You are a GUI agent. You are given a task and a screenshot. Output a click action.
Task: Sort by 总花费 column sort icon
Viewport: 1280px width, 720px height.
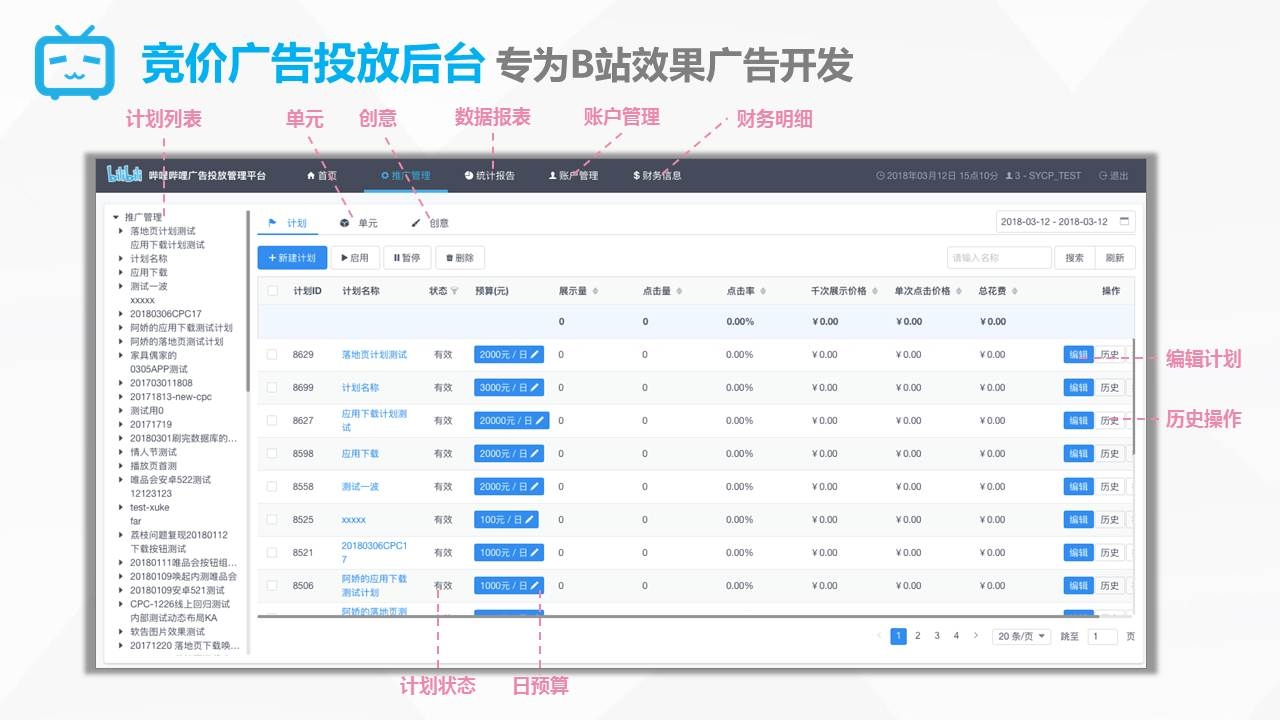pyautogui.click(x=1015, y=292)
